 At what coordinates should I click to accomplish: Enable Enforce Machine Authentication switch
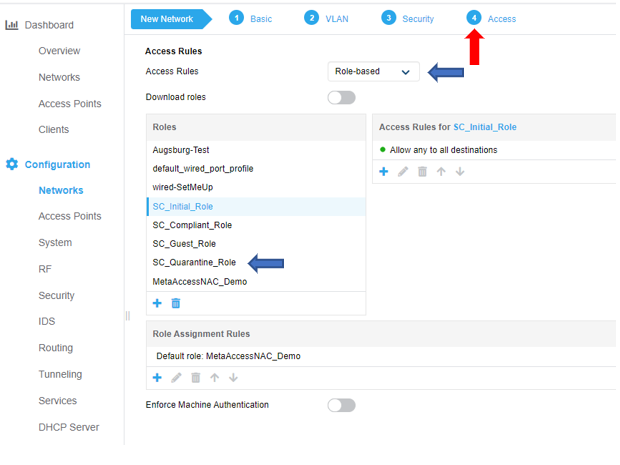(x=341, y=405)
